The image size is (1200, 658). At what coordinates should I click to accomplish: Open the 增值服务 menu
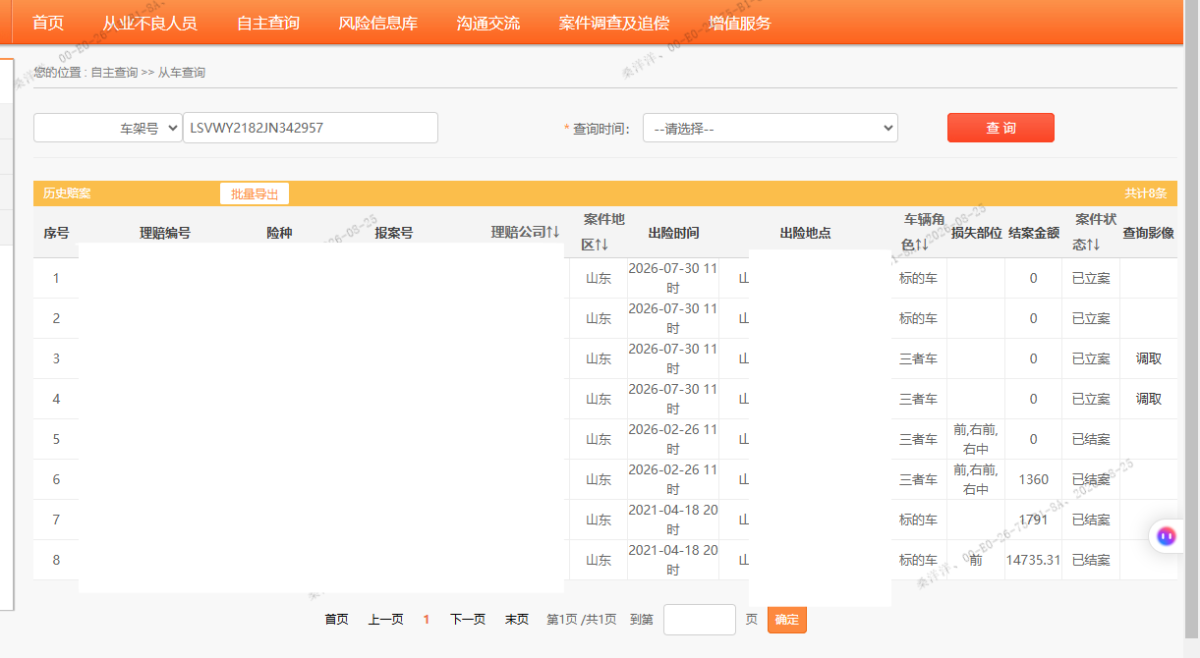tap(740, 23)
